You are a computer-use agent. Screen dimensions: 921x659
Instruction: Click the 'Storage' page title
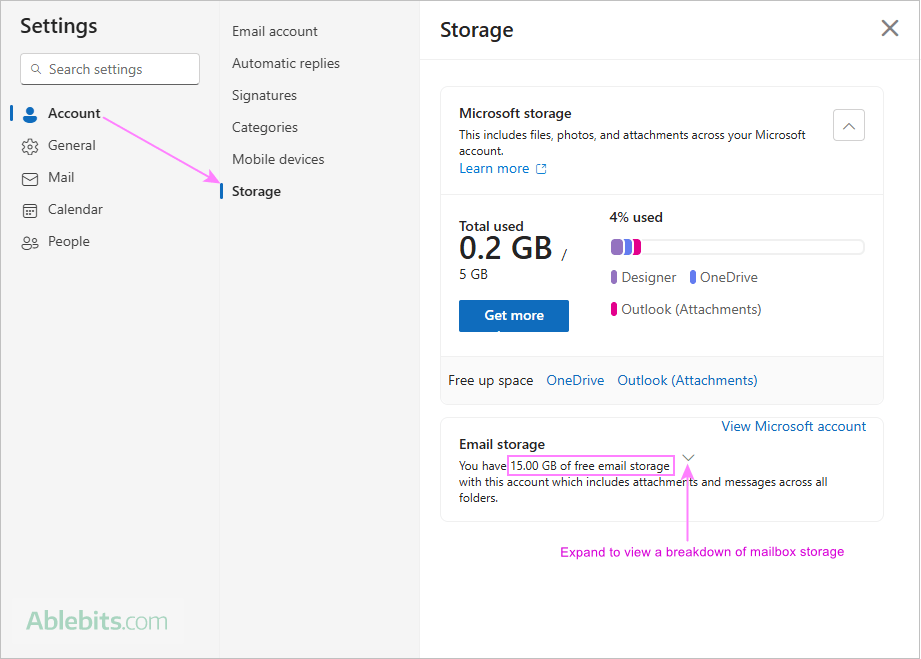click(476, 30)
